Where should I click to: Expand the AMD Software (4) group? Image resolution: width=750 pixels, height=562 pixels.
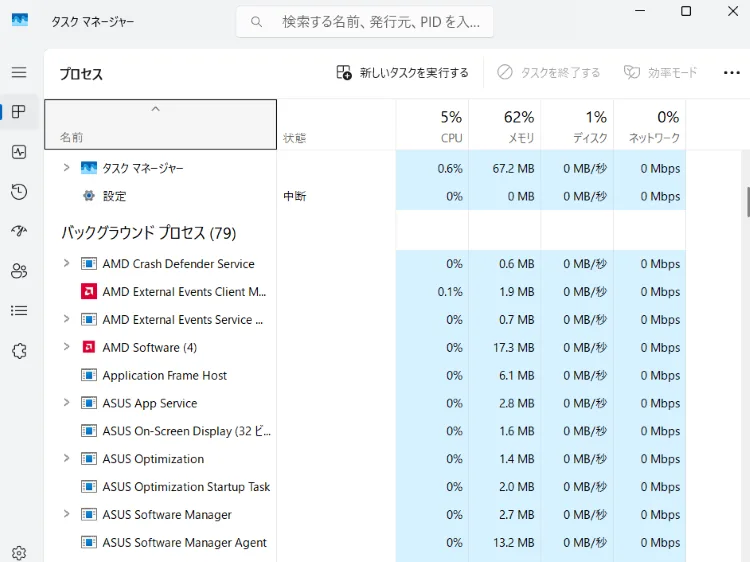pyautogui.click(x=66, y=348)
